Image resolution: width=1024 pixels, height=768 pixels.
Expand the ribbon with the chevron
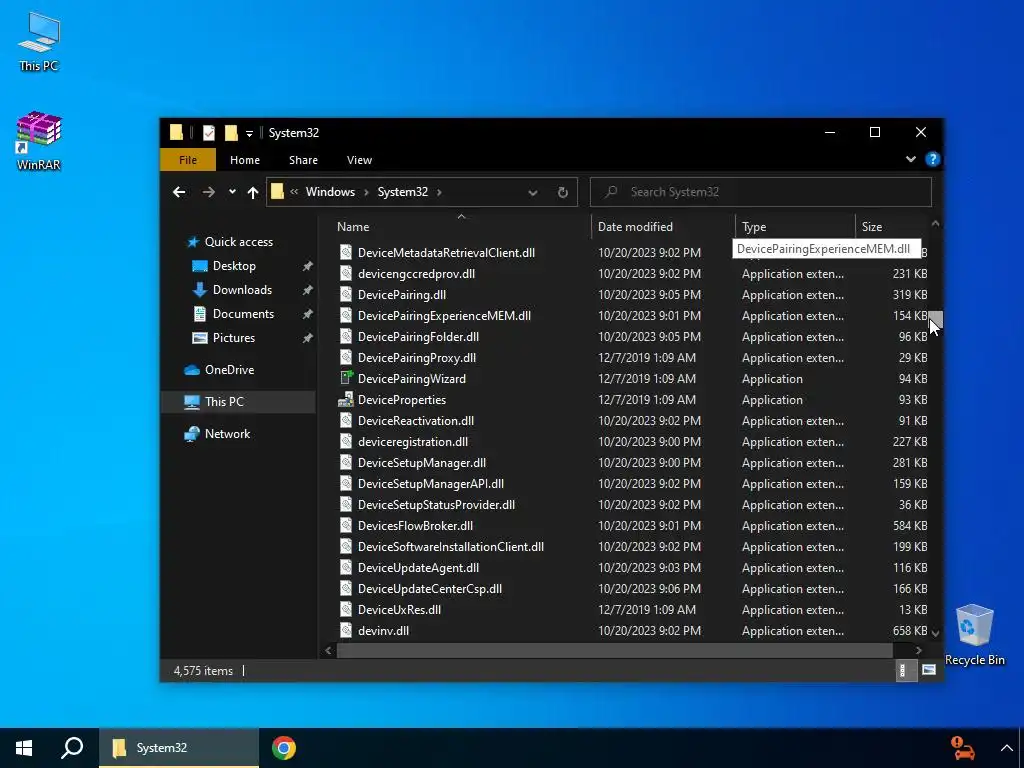tap(910, 159)
